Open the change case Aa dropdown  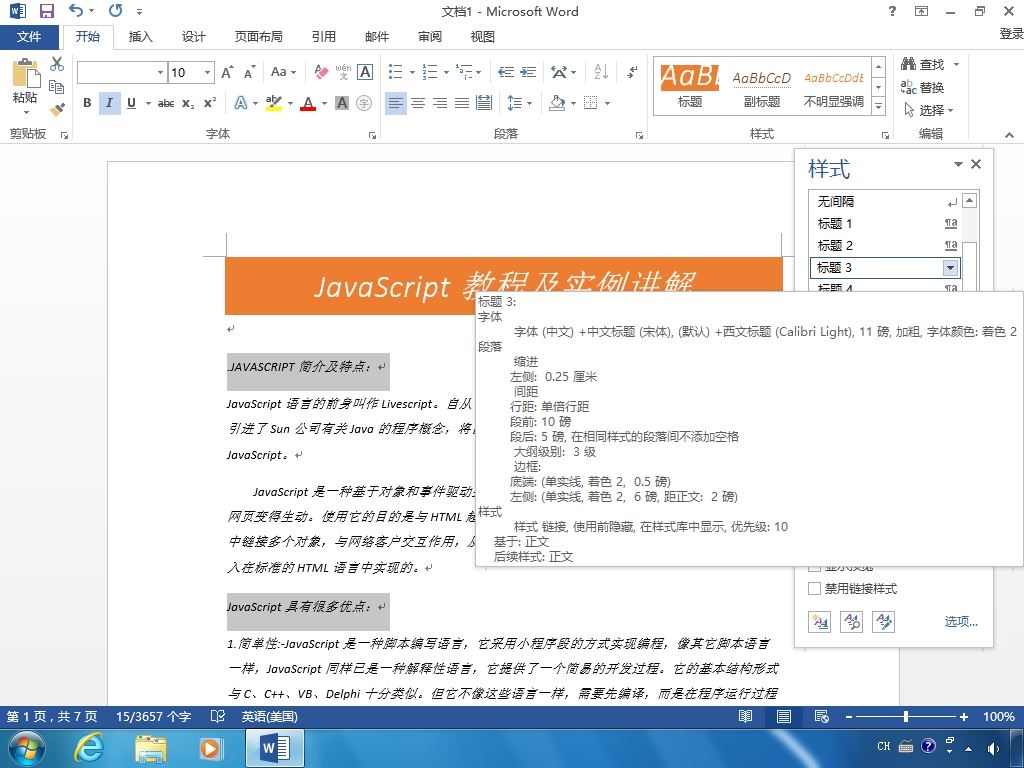click(x=283, y=72)
